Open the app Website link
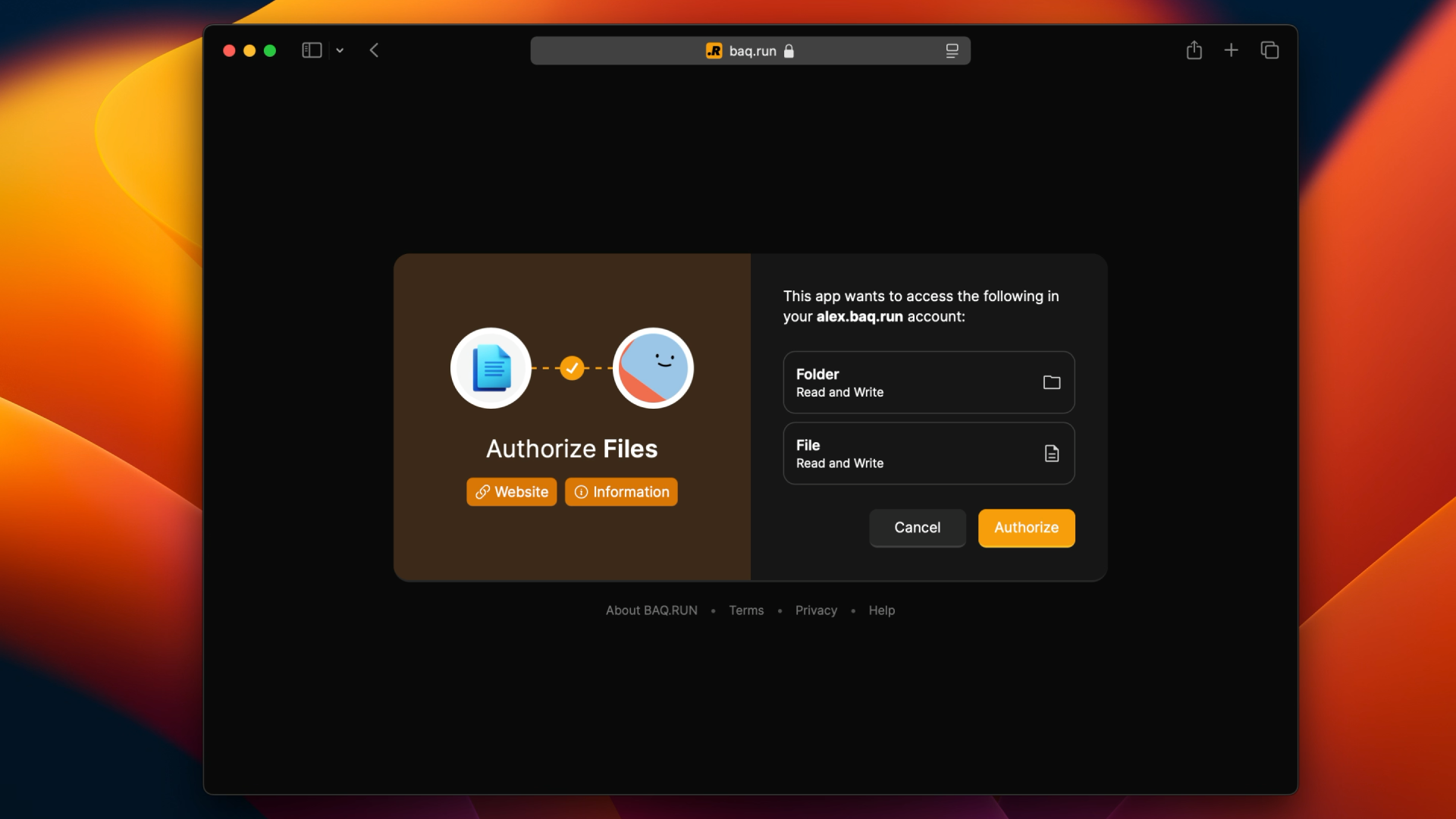Screen dimensions: 1456x819 point(511,492)
